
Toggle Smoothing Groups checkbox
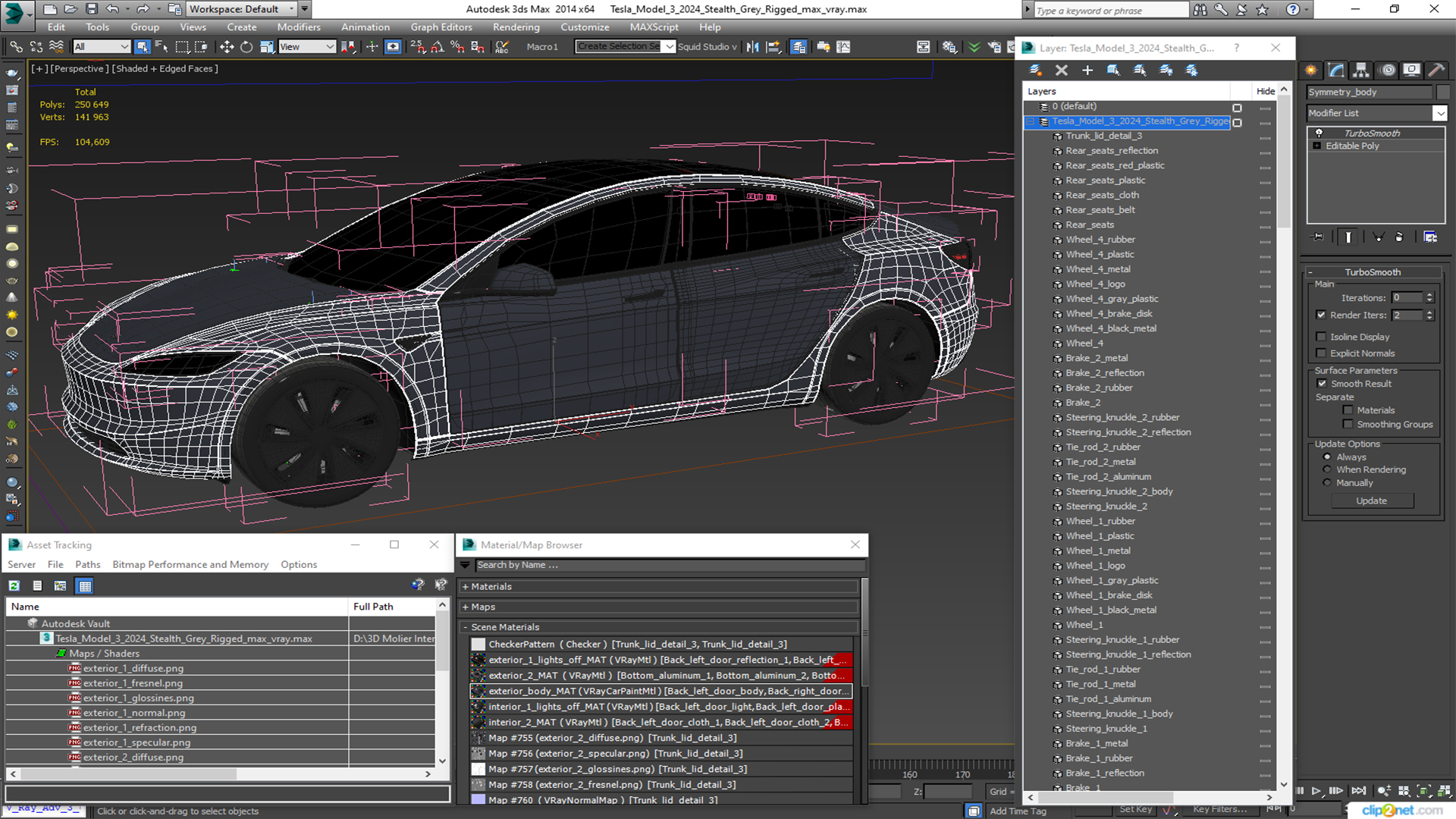(x=1348, y=425)
